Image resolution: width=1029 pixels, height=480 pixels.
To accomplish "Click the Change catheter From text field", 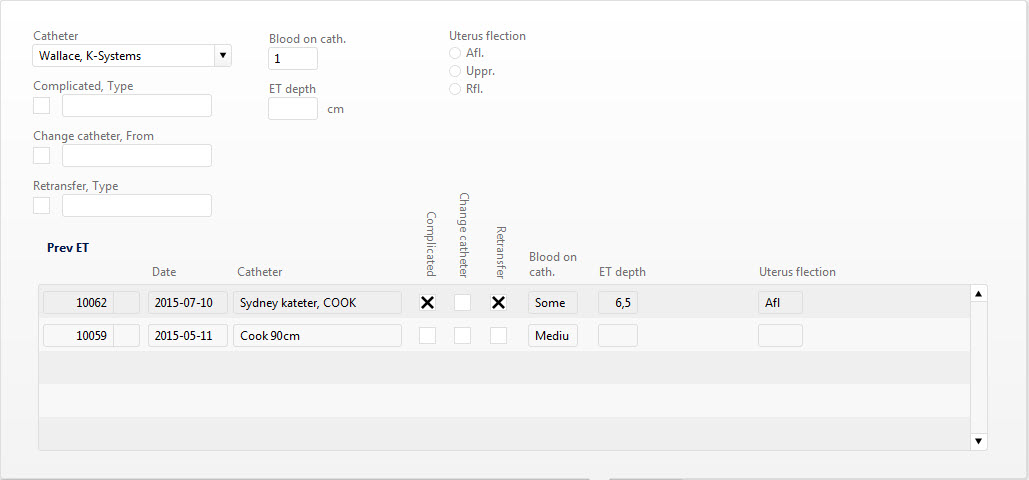I will (x=137, y=155).
